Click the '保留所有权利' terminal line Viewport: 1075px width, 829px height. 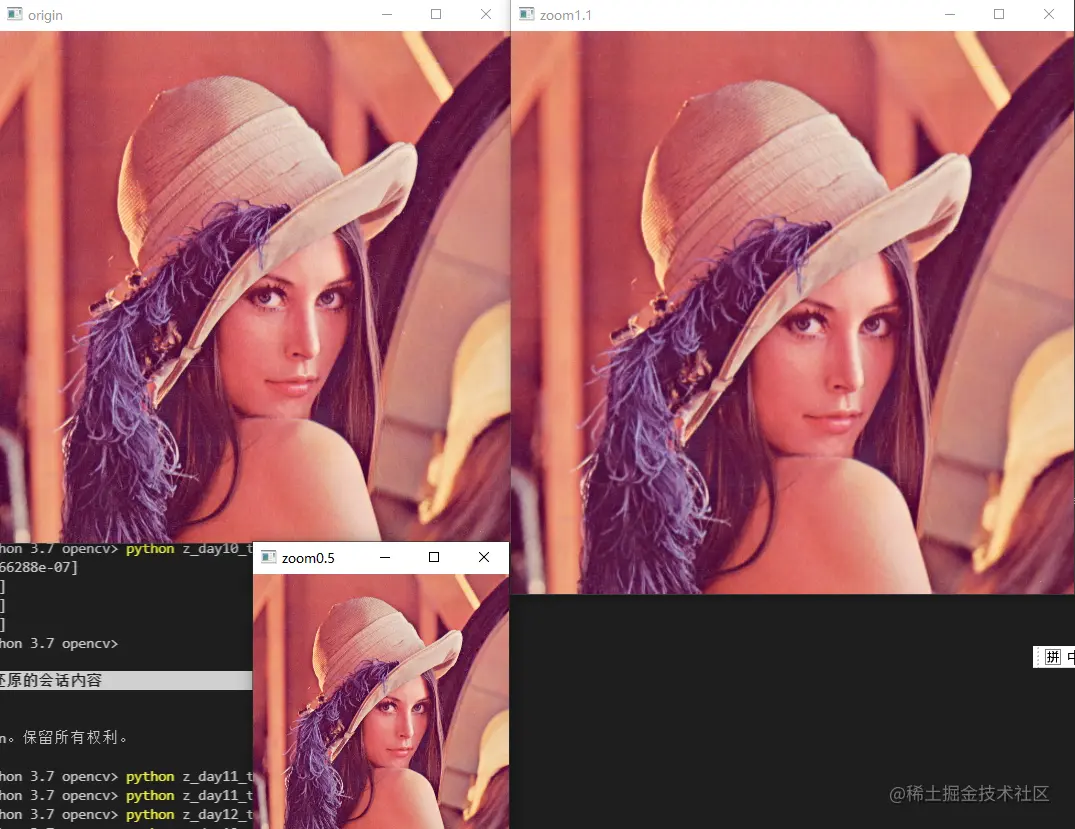point(64,737)
